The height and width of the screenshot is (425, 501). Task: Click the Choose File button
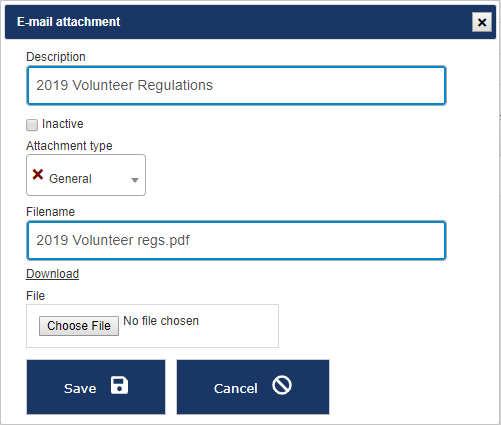point(79,326)
